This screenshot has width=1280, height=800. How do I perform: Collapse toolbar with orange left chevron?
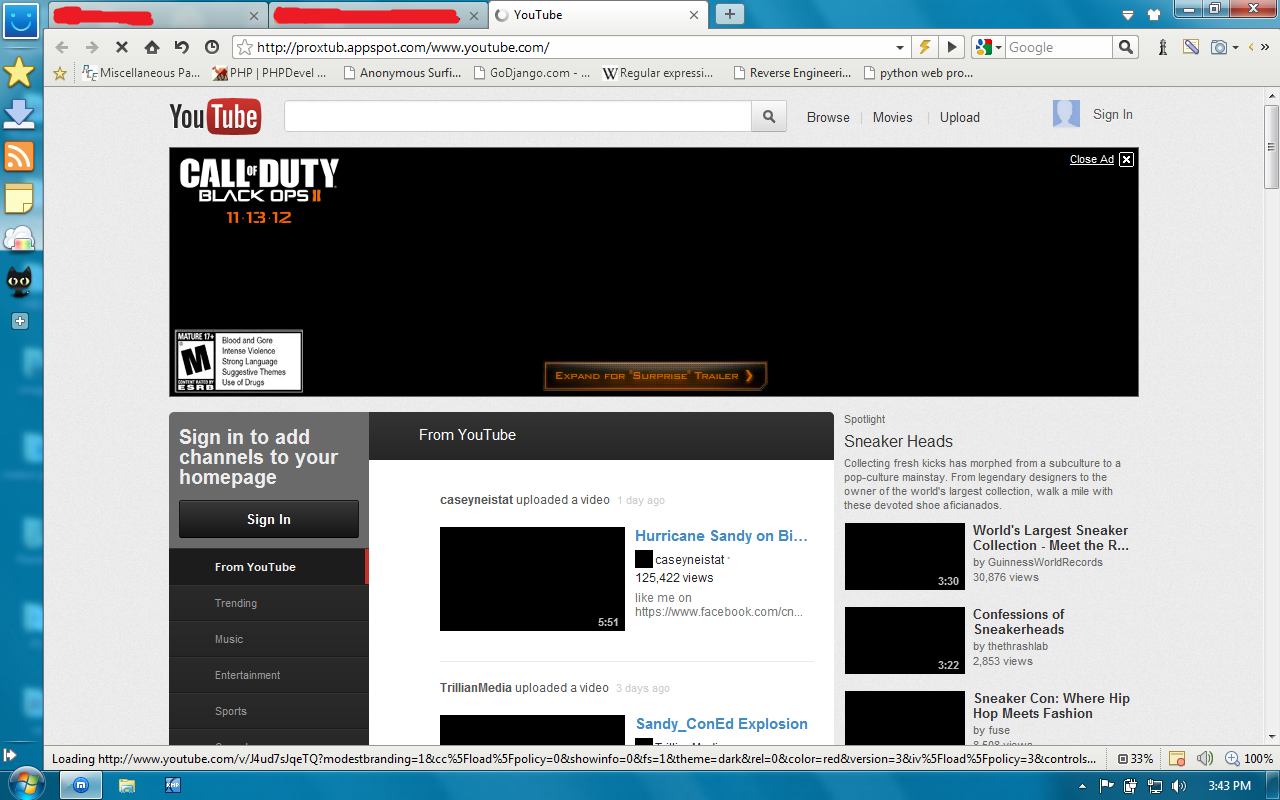point(1251,47)
